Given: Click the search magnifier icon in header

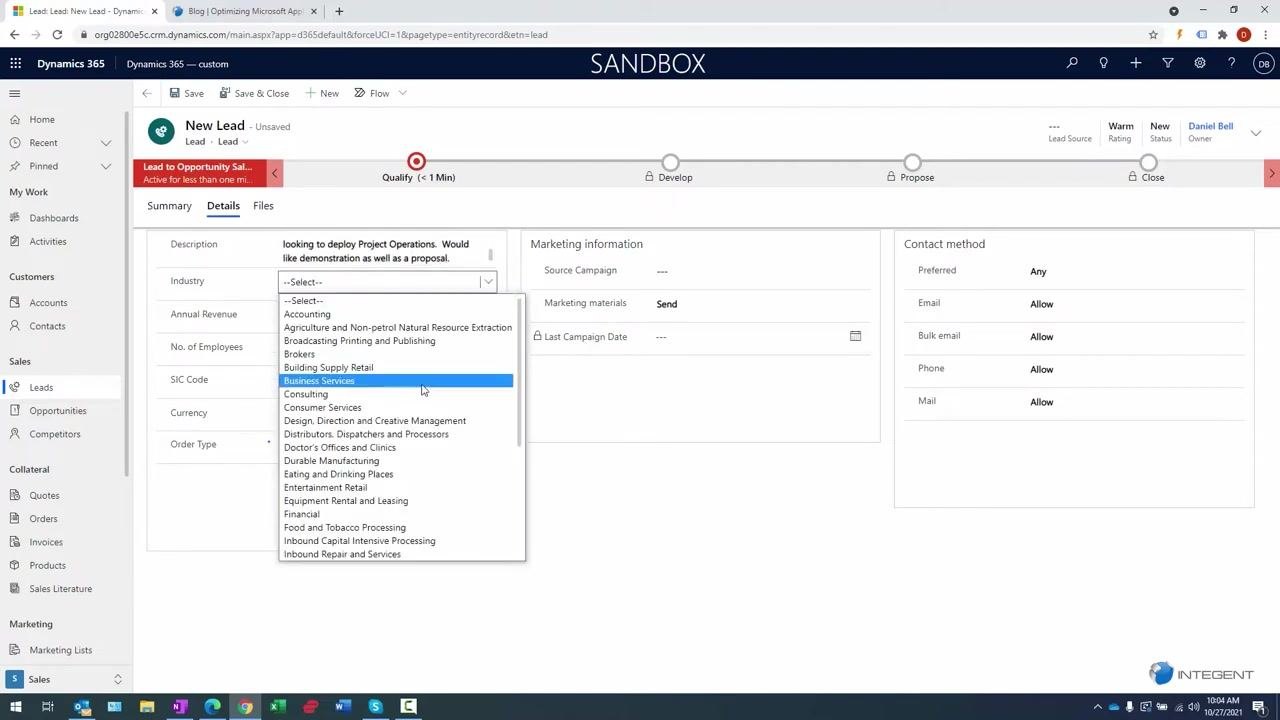Looking at the screenshot, I should pyautogui.click(x=1072, y=63).
